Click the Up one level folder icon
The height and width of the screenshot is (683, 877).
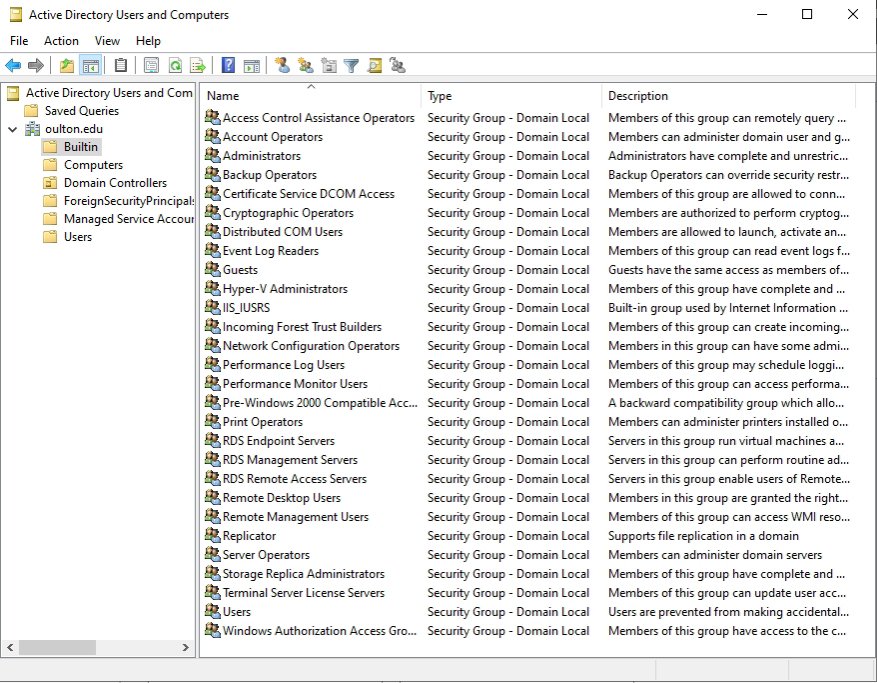click(67, 66)
